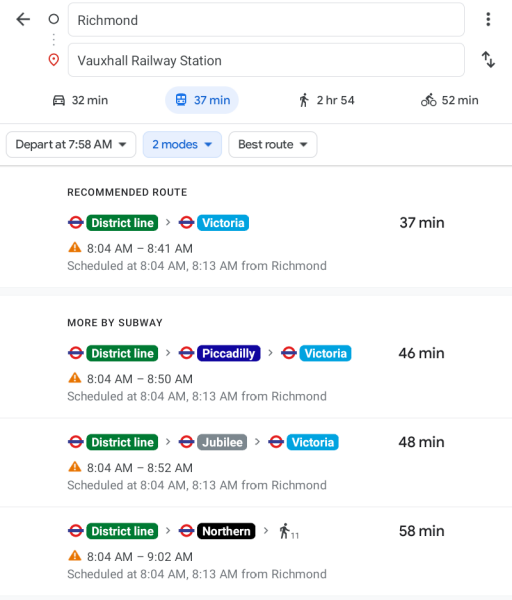The image size is (512, 600).
Task: Select transit mode 37 min tab
Action: coord(202,100)
